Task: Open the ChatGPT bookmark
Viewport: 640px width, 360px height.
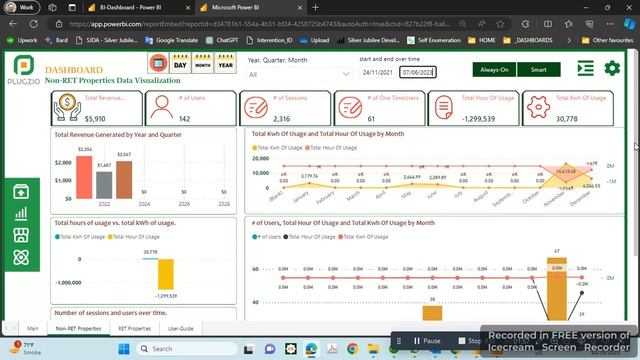Action: [222, 40]
